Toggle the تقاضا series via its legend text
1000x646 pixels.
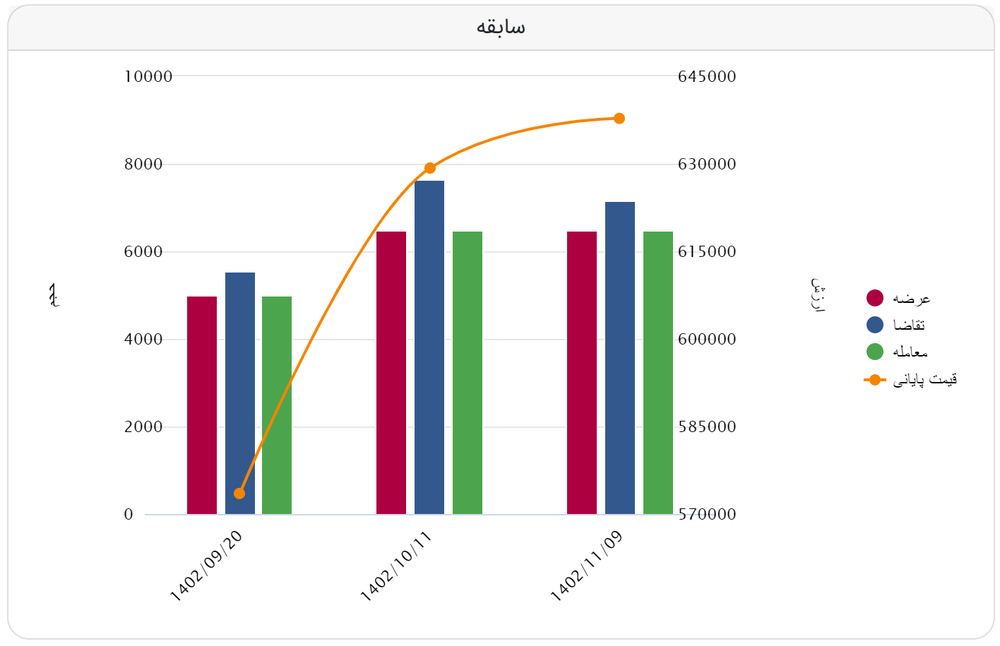tap(909, 324)
